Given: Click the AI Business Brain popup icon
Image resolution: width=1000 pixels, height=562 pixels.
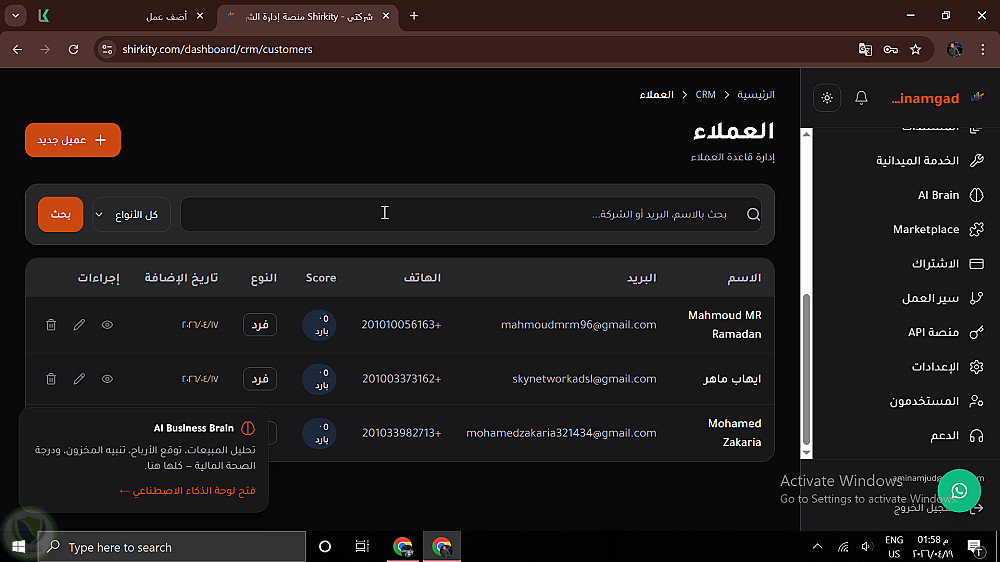Looking at the screenshot, I should point(248,428).
